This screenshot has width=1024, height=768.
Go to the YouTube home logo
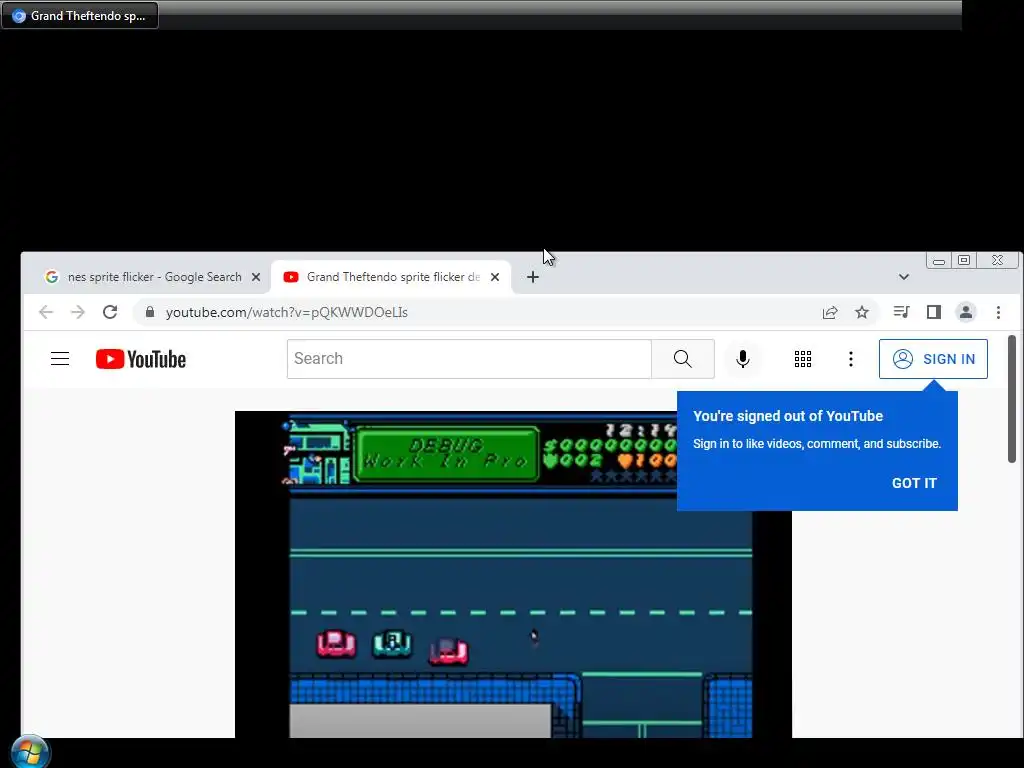pyautogui.click(x=141, y=359)
